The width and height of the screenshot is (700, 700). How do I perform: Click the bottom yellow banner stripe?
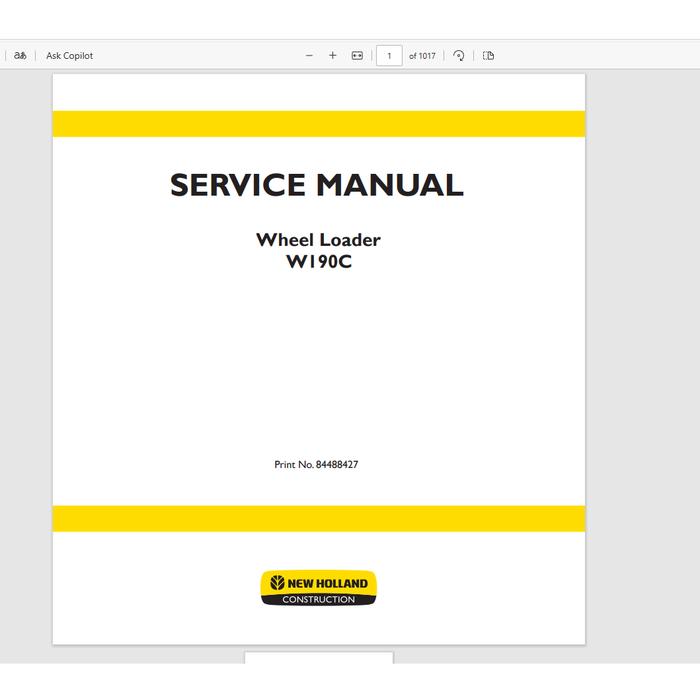click(x=319, y=519)
